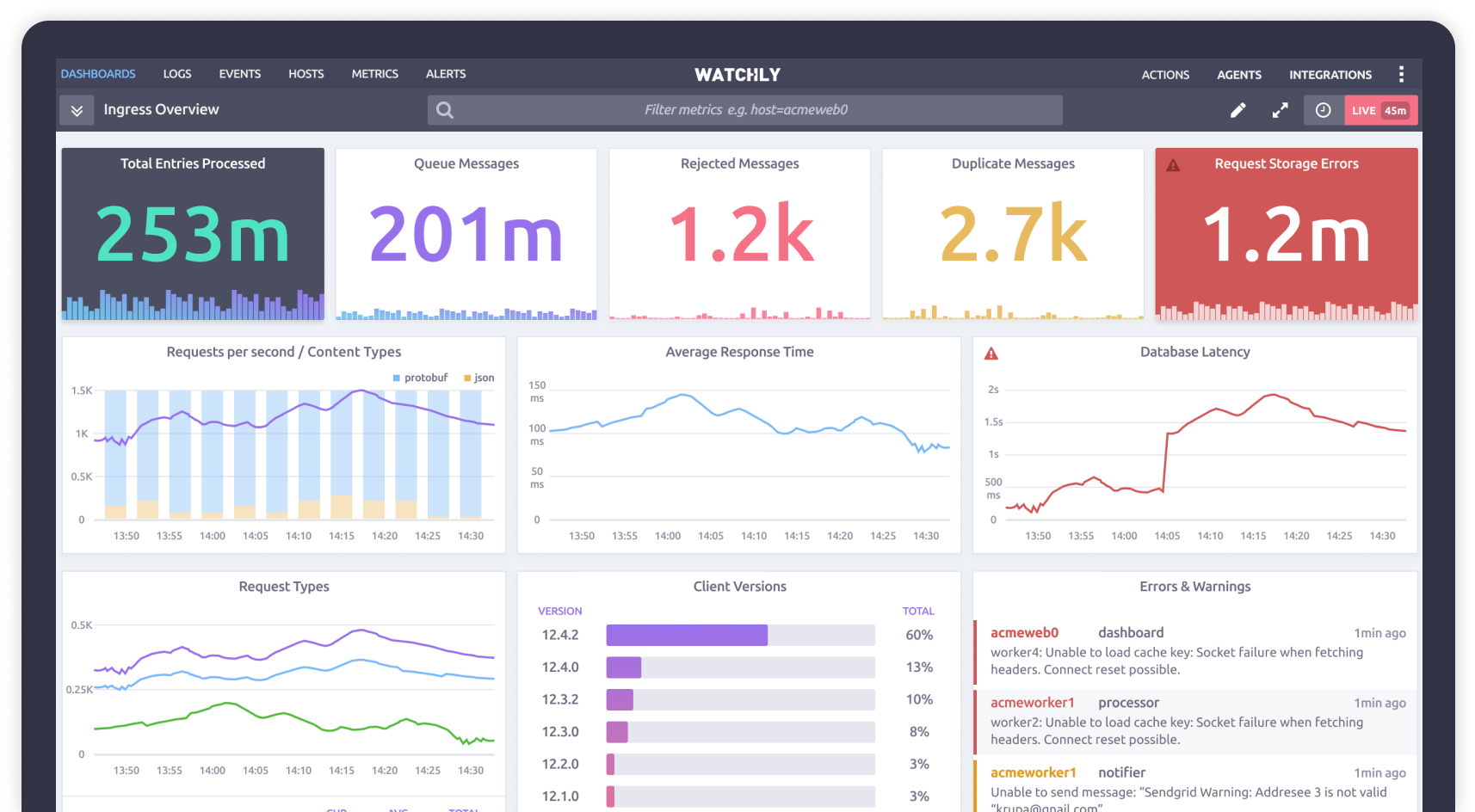Click the Average Response Time title

739,352
